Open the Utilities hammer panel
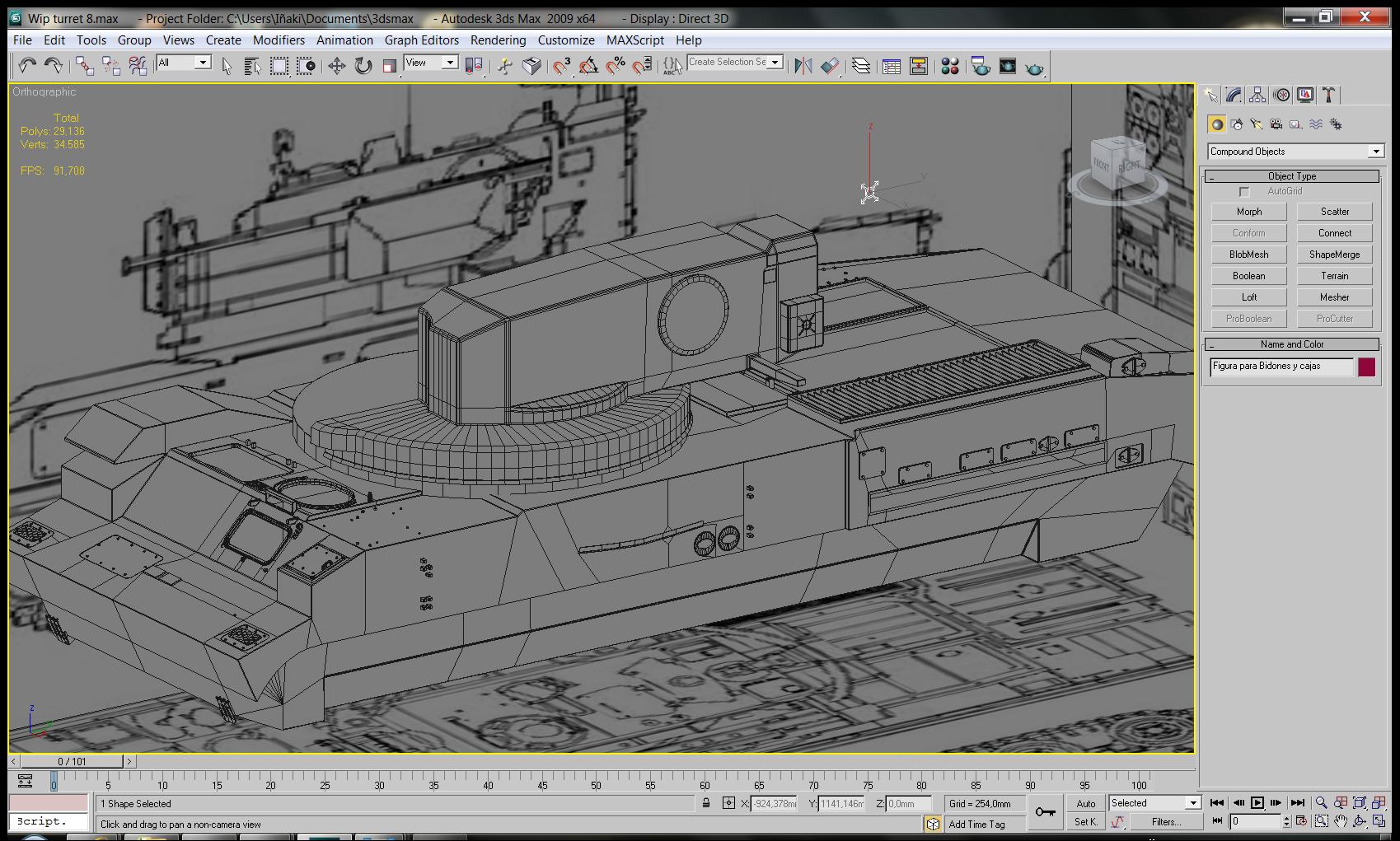The image size is (1400, 841). click(1328, 96)
